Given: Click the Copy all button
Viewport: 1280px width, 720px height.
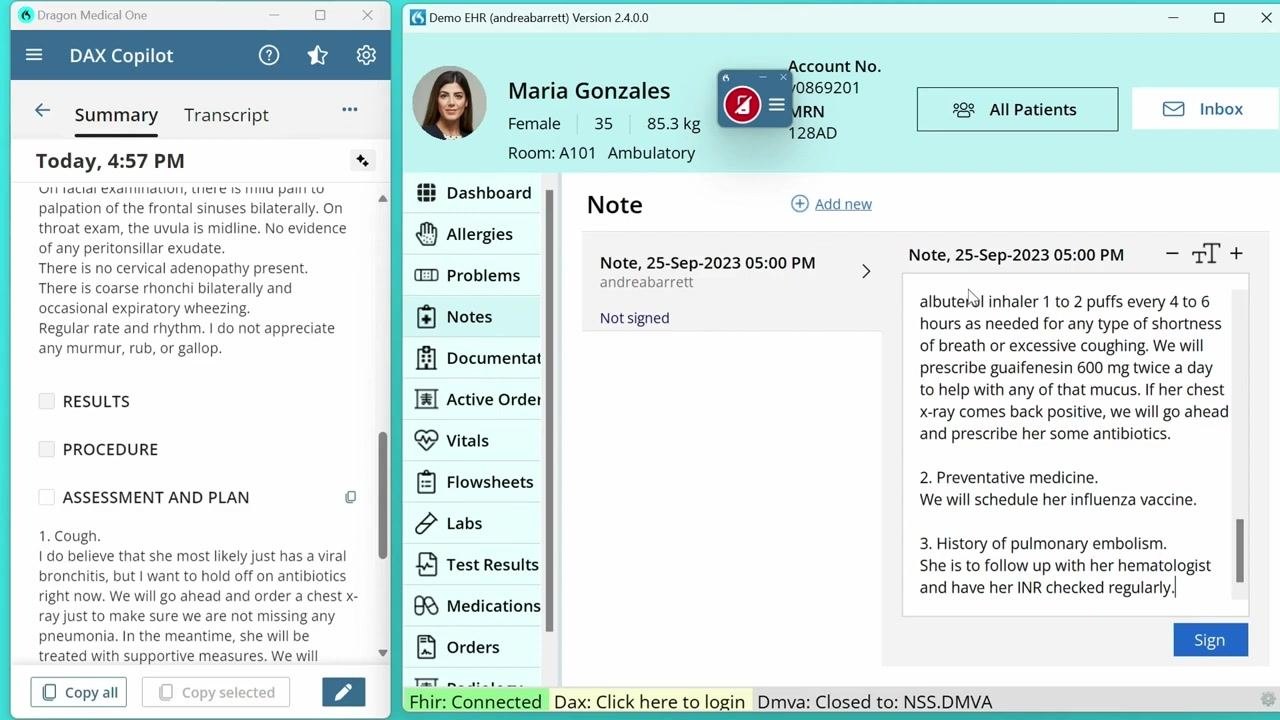Looking at the screenshot, I should 80,692.
